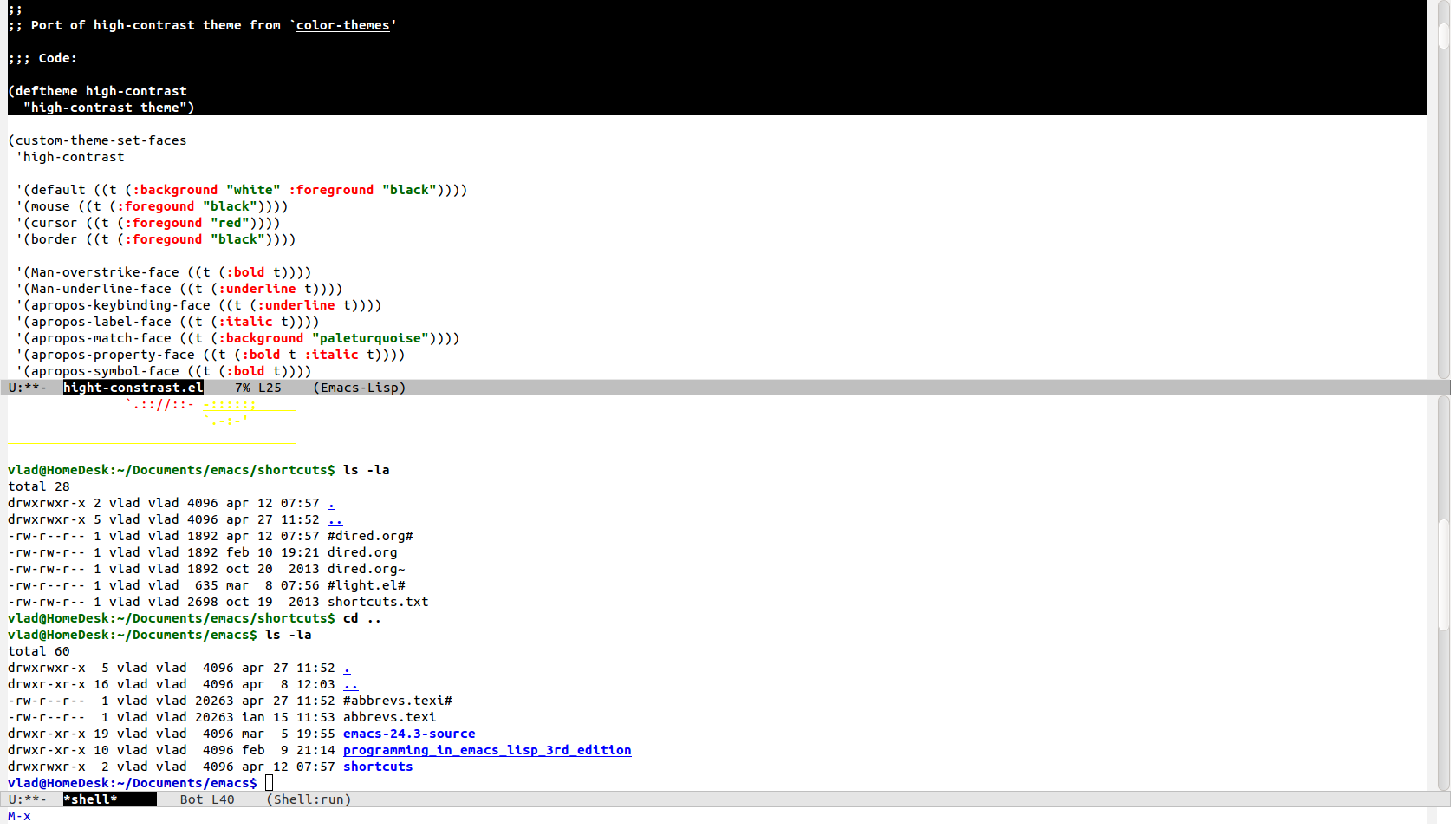Click the hight-constrast.el buffer name in the mode line
Screen dimensions: 1456x835
pyautogui.click(x=133, y=388)
